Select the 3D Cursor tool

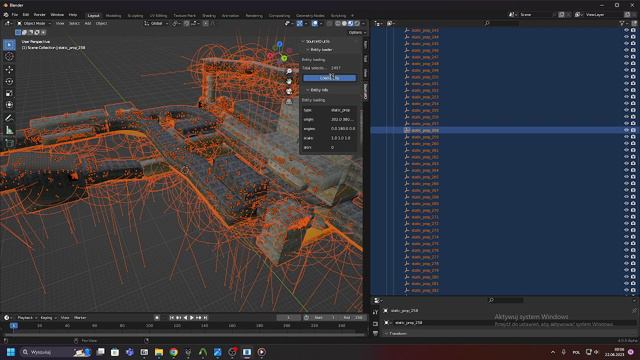click(9, 57)
